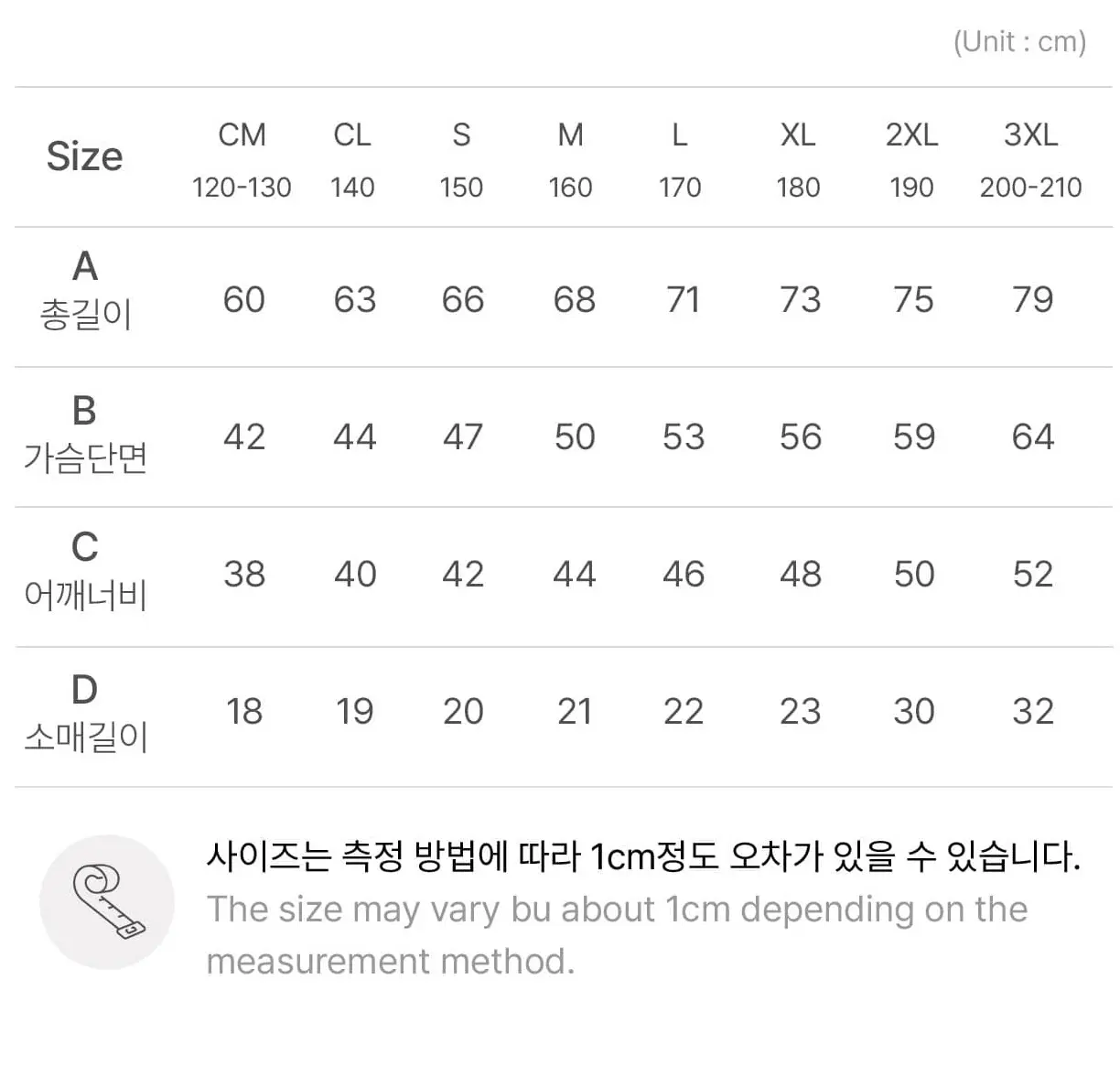Click the (Unit : cm) label
1120x1087 pixels.
(x=1019, y=42)
